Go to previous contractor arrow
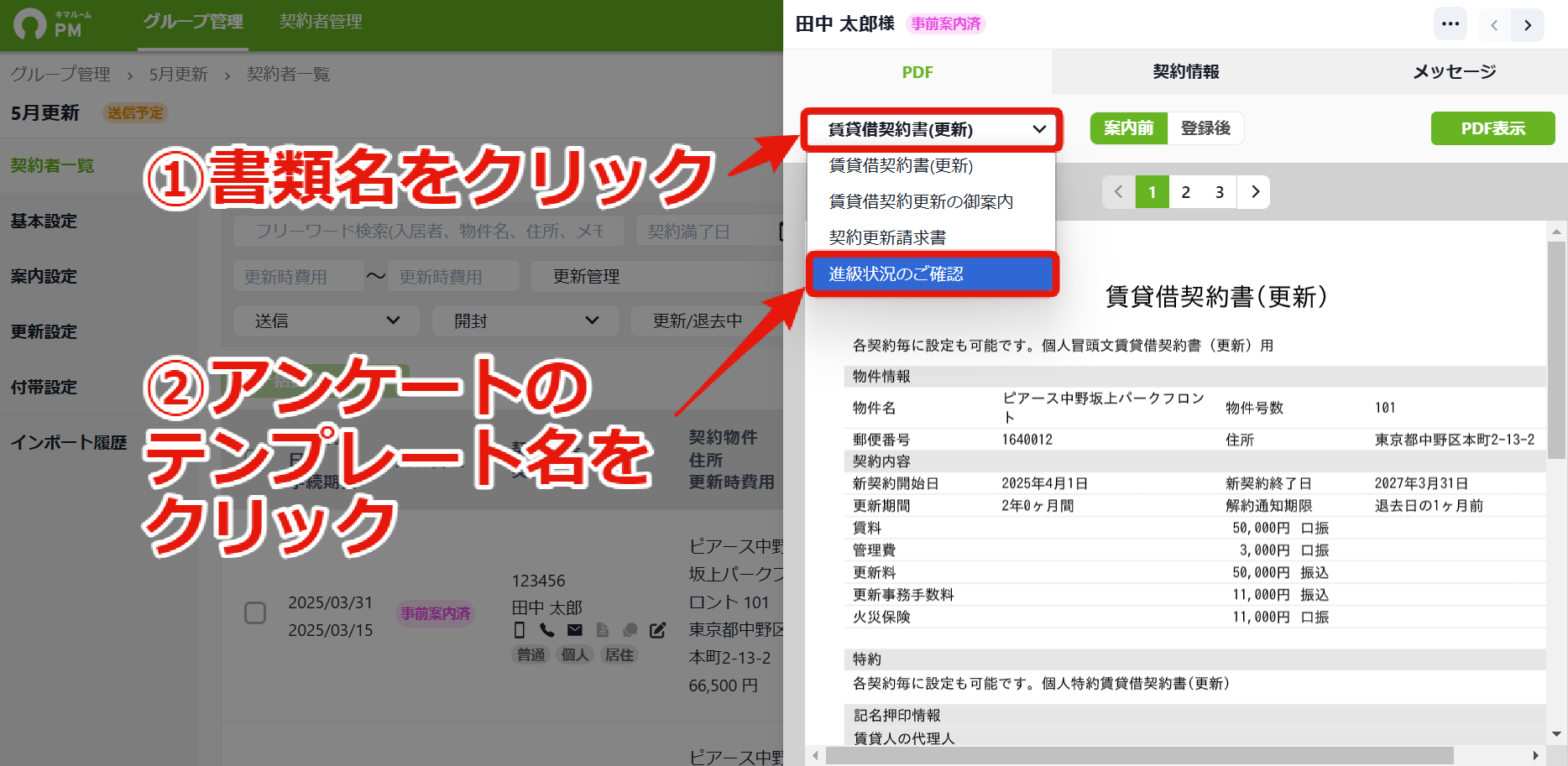Screen dimensions: 1568x766 click(1494, 25)
